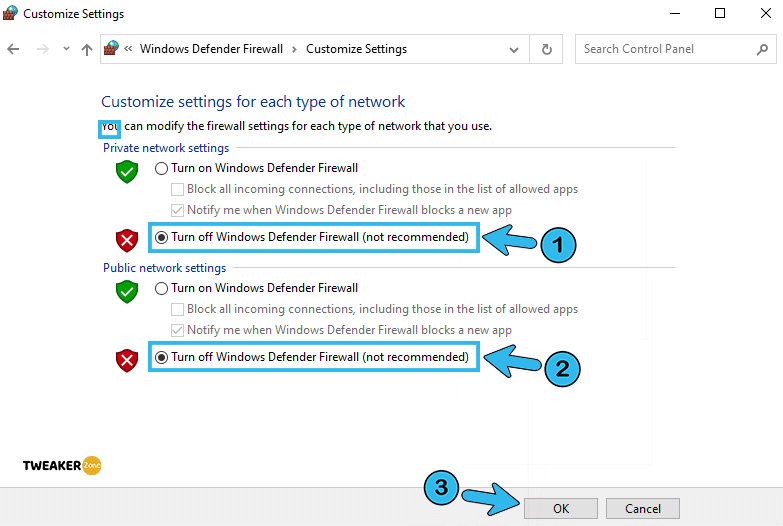Click green shield icon in Private settings

127,172
